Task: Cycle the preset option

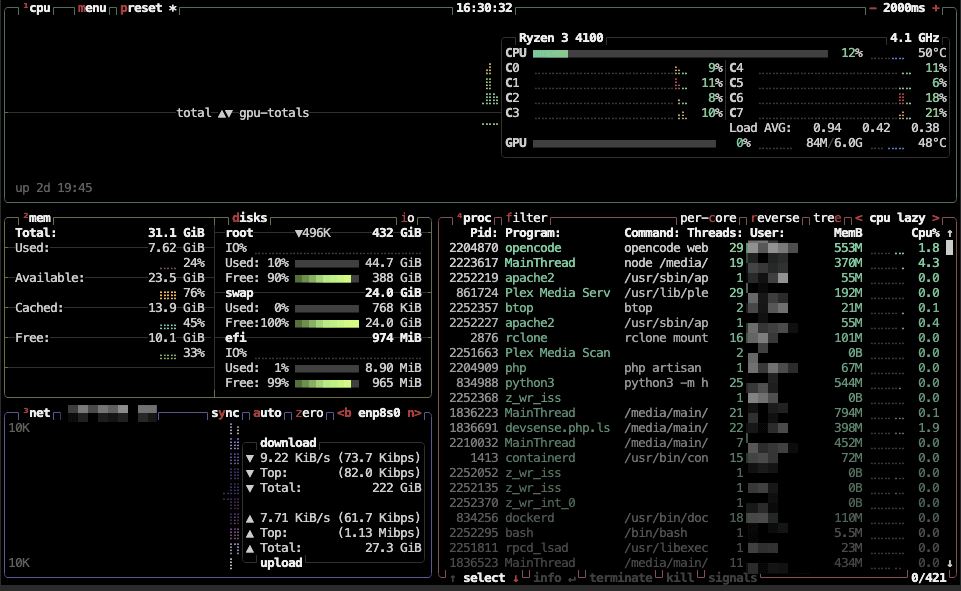Action: click(148, 8)
